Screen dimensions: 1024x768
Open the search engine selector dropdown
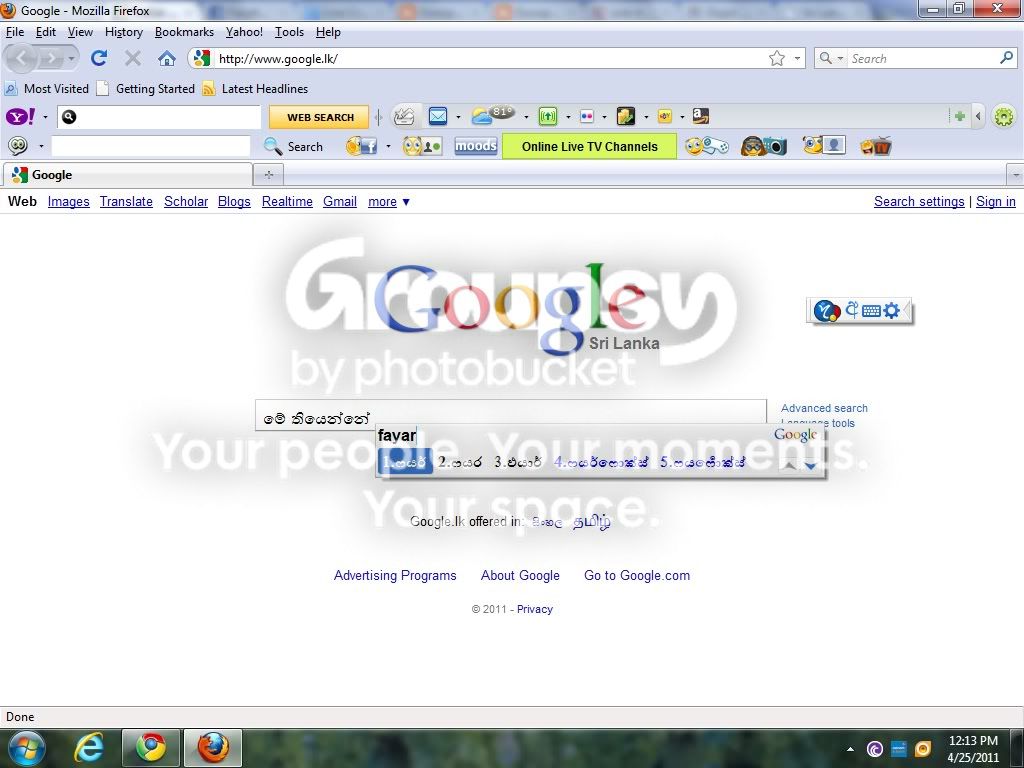tap(840, 58)
